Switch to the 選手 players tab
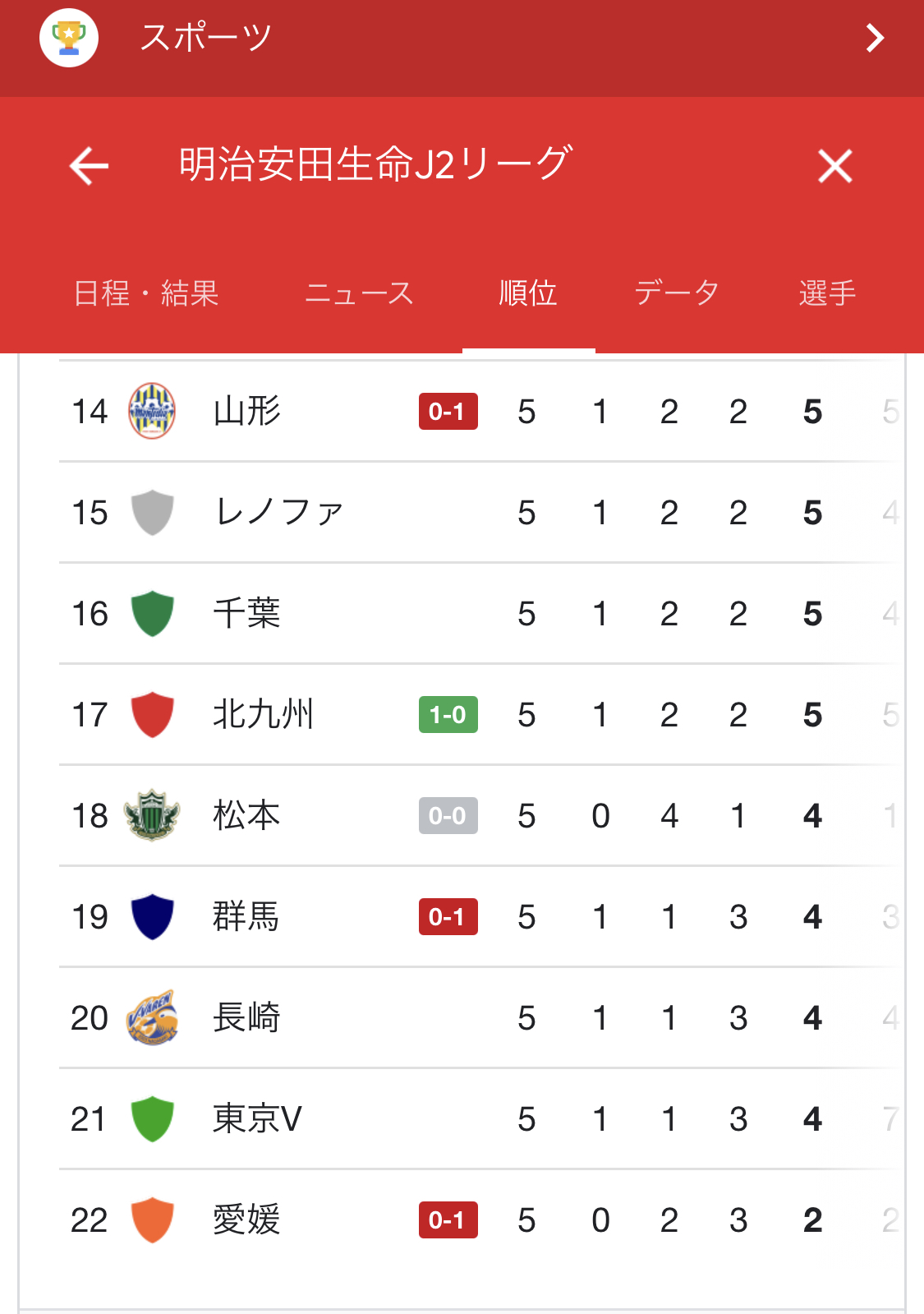This screenshot has height=1314, width=924. (x=827, y=293)
